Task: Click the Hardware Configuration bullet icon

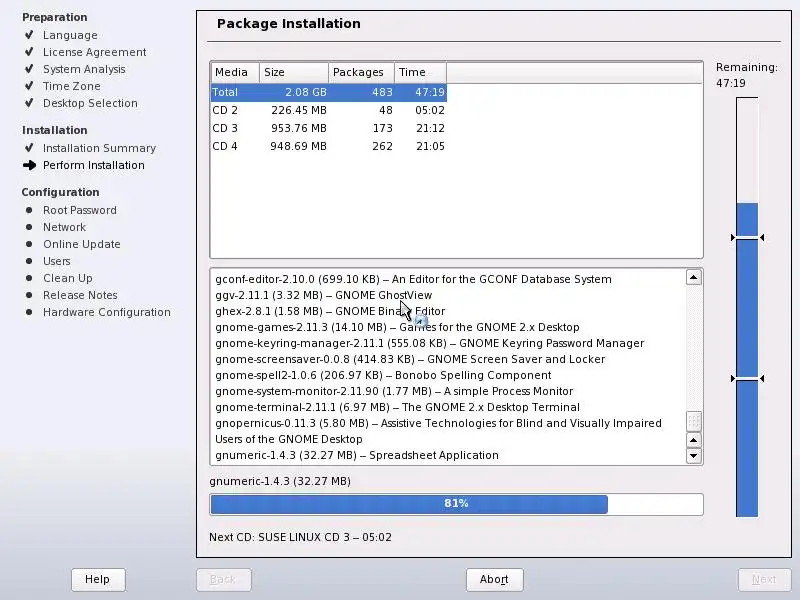Action: [x=29, y=312]
